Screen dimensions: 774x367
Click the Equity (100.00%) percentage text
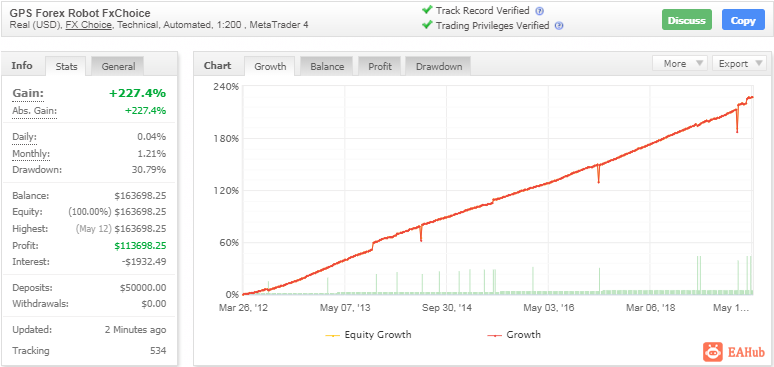pos(89,212)
